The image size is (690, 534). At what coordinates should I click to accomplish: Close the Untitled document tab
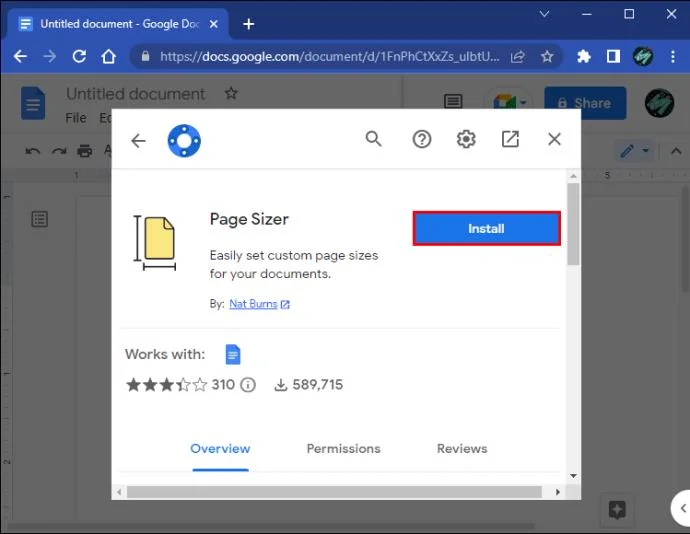(x=213, y=24)
